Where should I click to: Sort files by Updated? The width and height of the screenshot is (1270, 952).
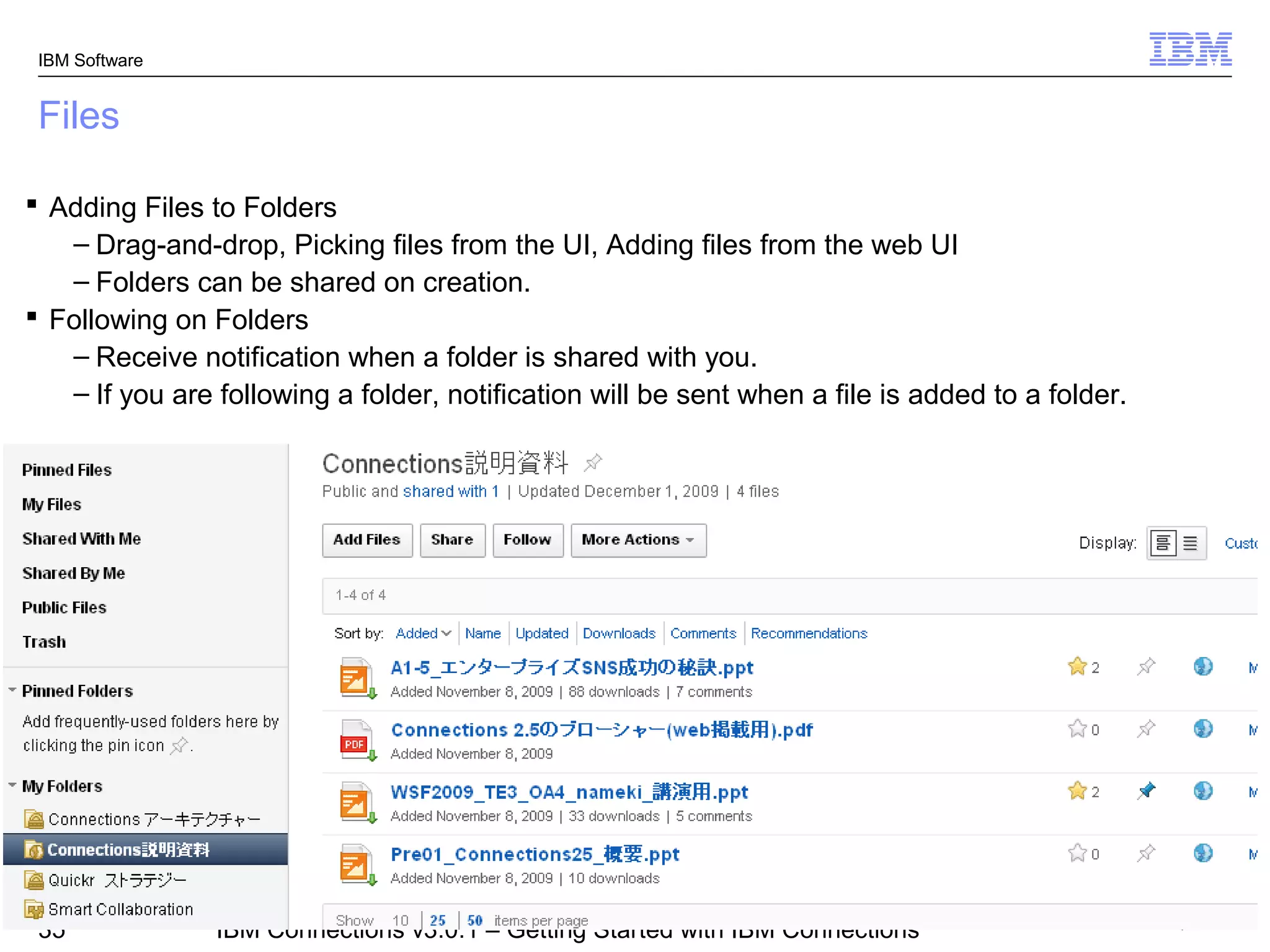click(x=542, y=633)
